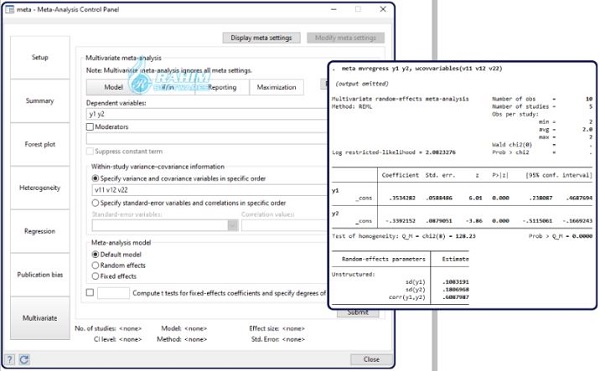Open the Model tab
Screen dimensions: 600x371
114,87
